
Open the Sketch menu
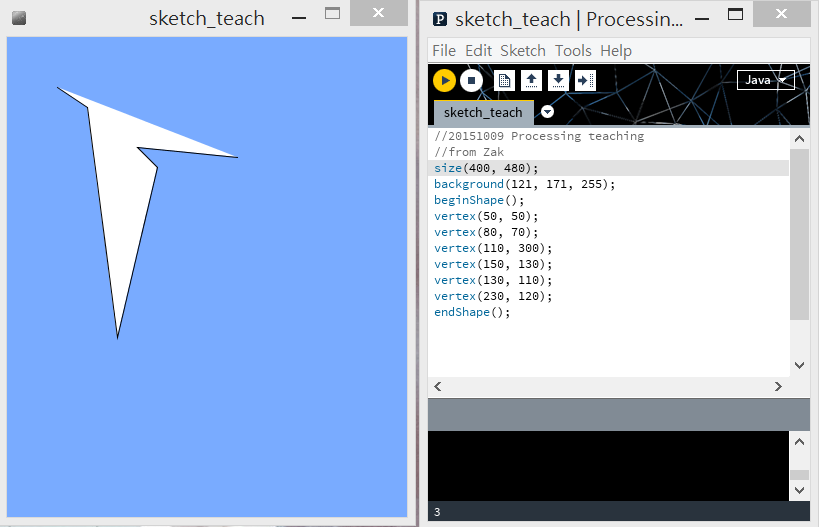click(x=523, y=51)
